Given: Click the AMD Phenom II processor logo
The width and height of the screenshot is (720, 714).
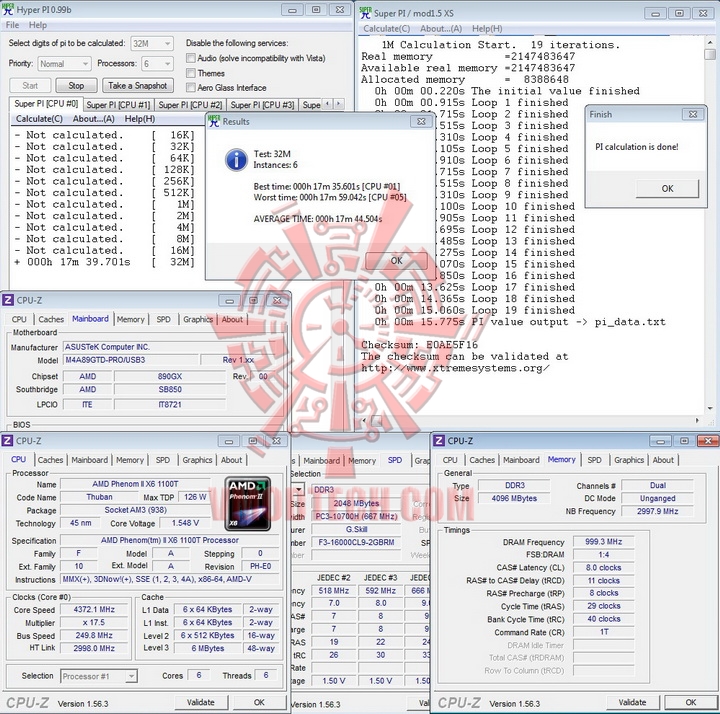Looking at the screenshot, I should 248,504.
